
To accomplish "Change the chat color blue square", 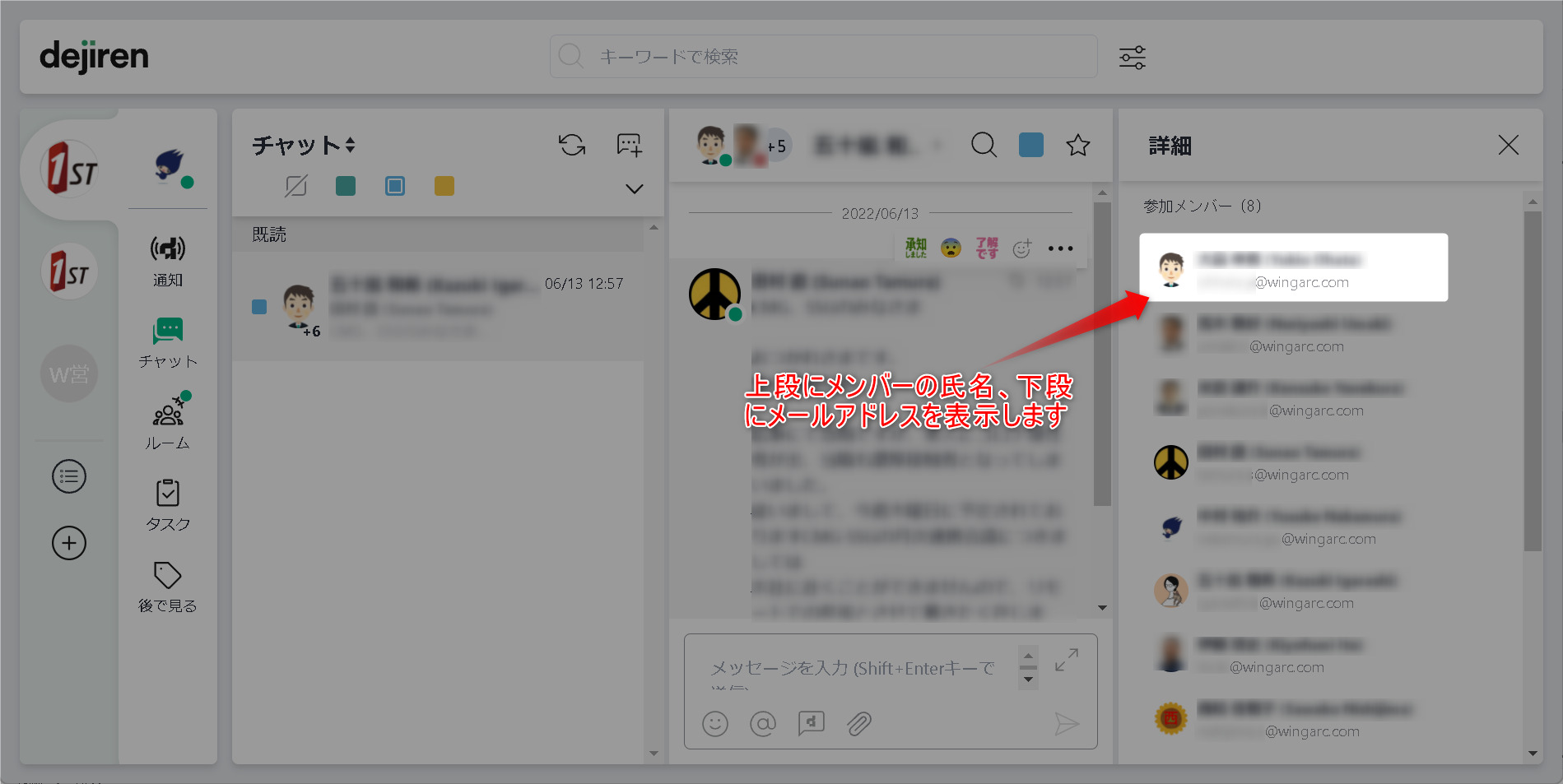I will click(1031, 145).
